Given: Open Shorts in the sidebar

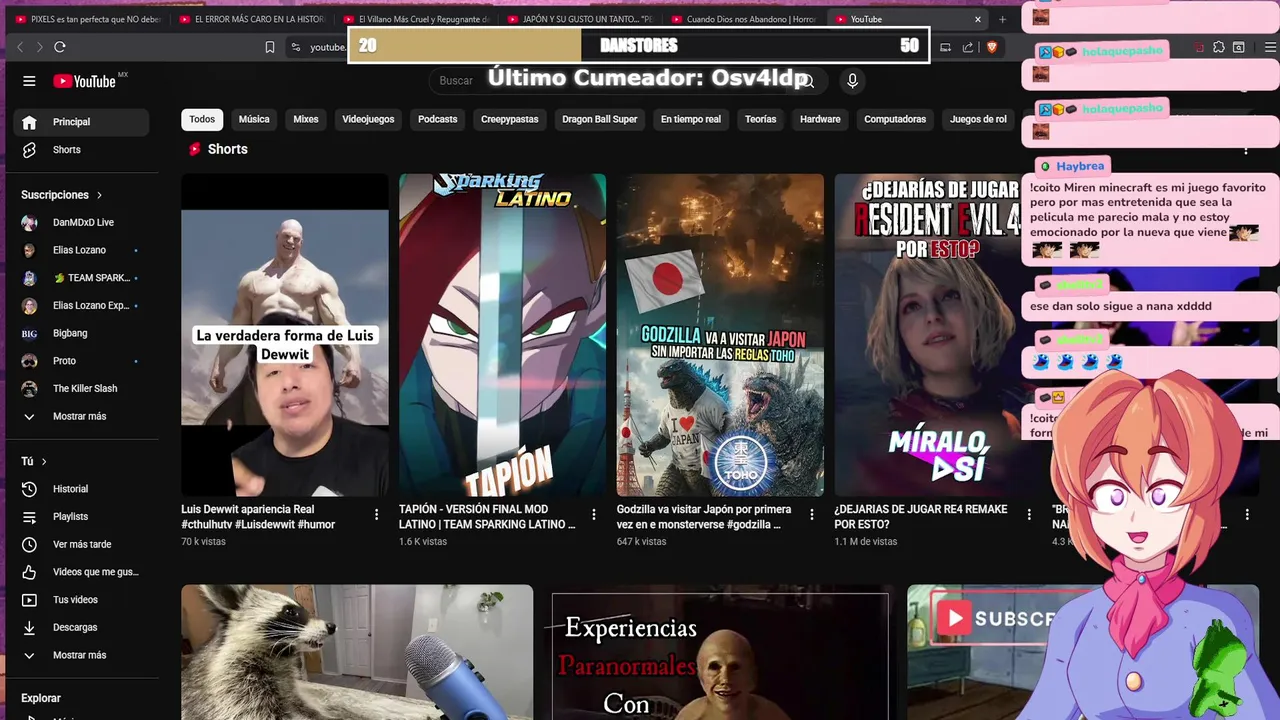Looking at the screenshot, I should pos(82,150).
